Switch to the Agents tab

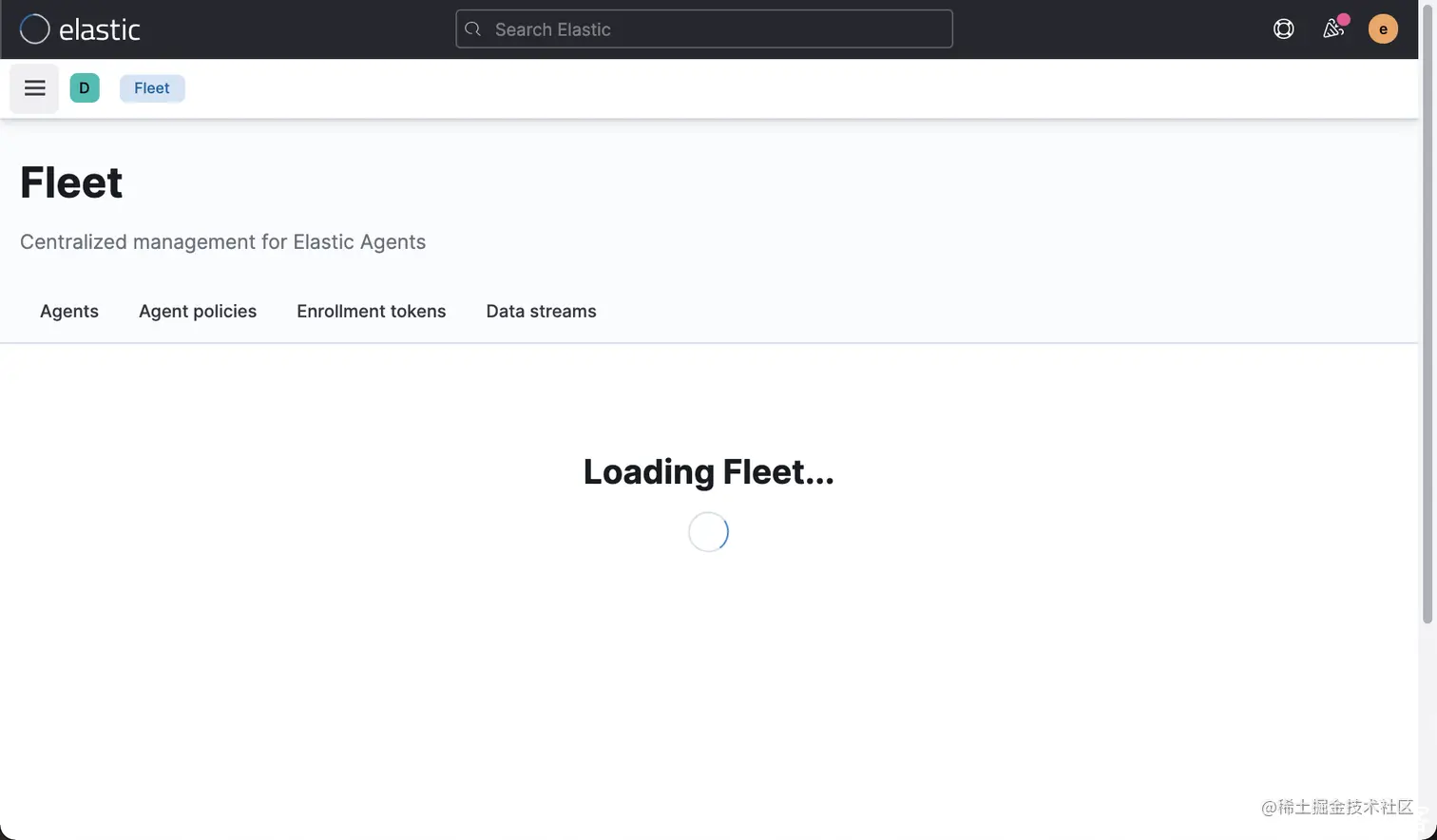(69, 312)
